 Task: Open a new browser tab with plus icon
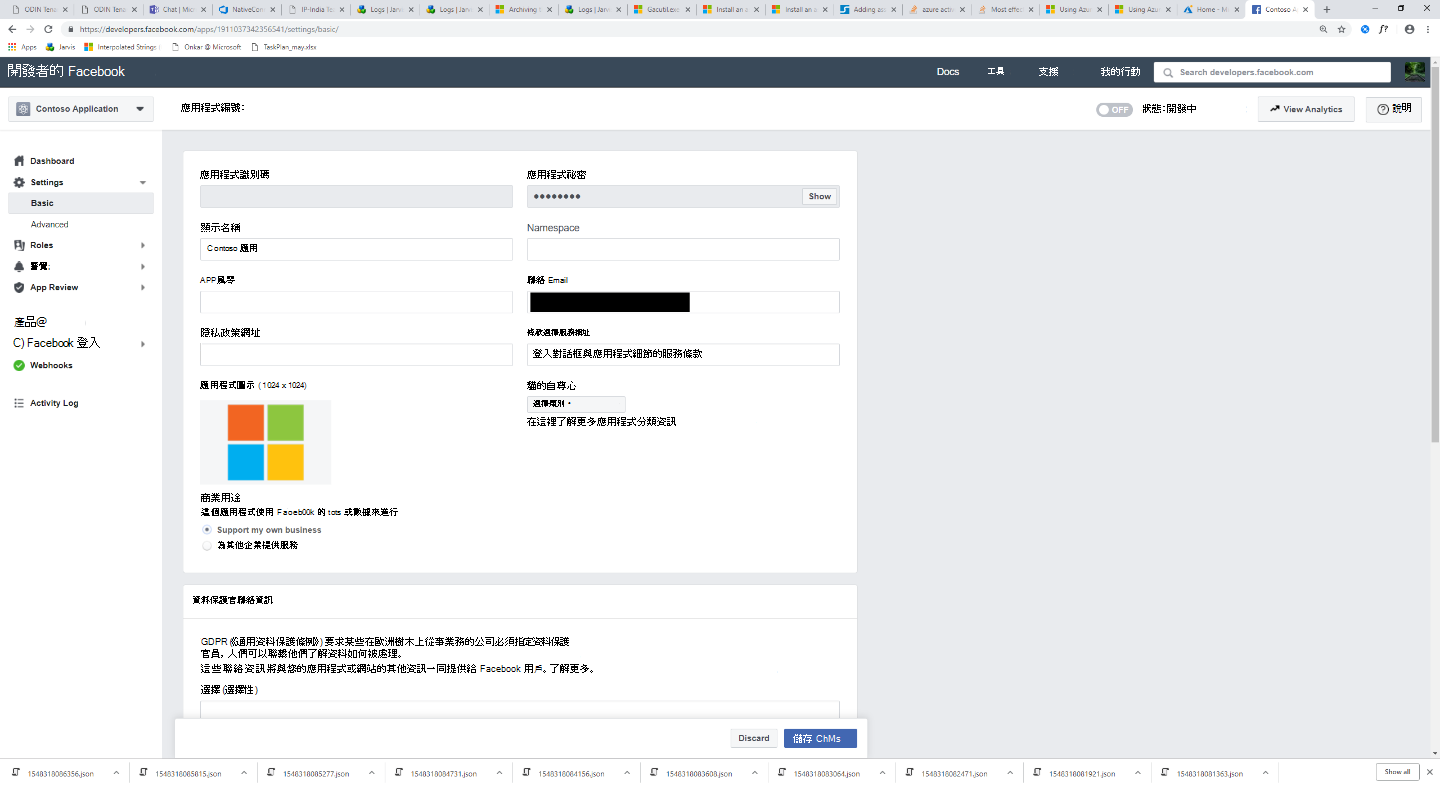pos(1327,9)
